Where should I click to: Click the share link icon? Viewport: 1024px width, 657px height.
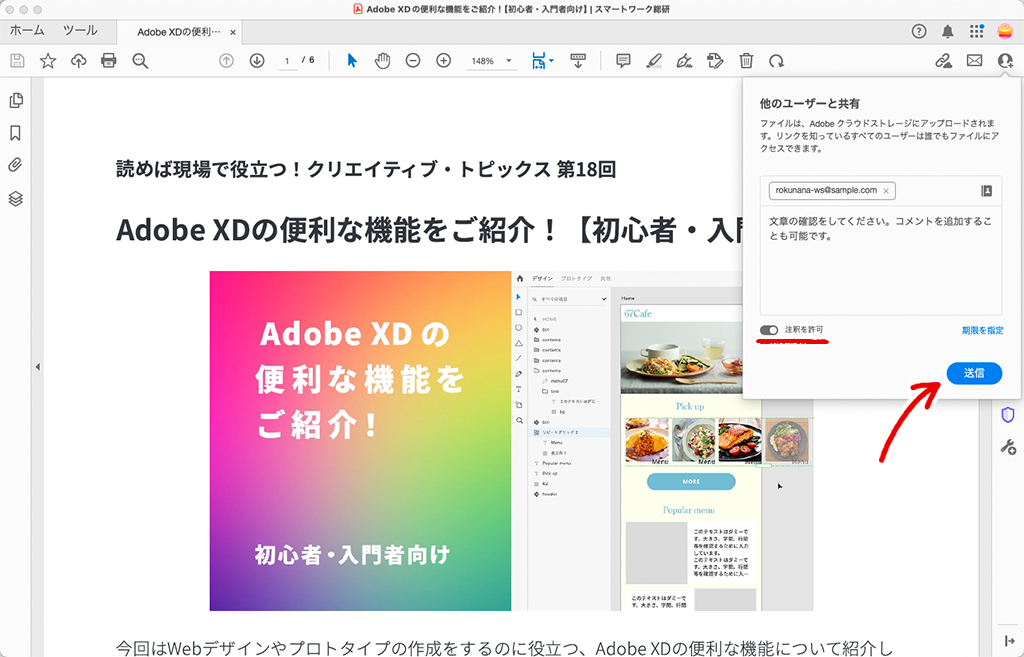(x=943, y=61)
